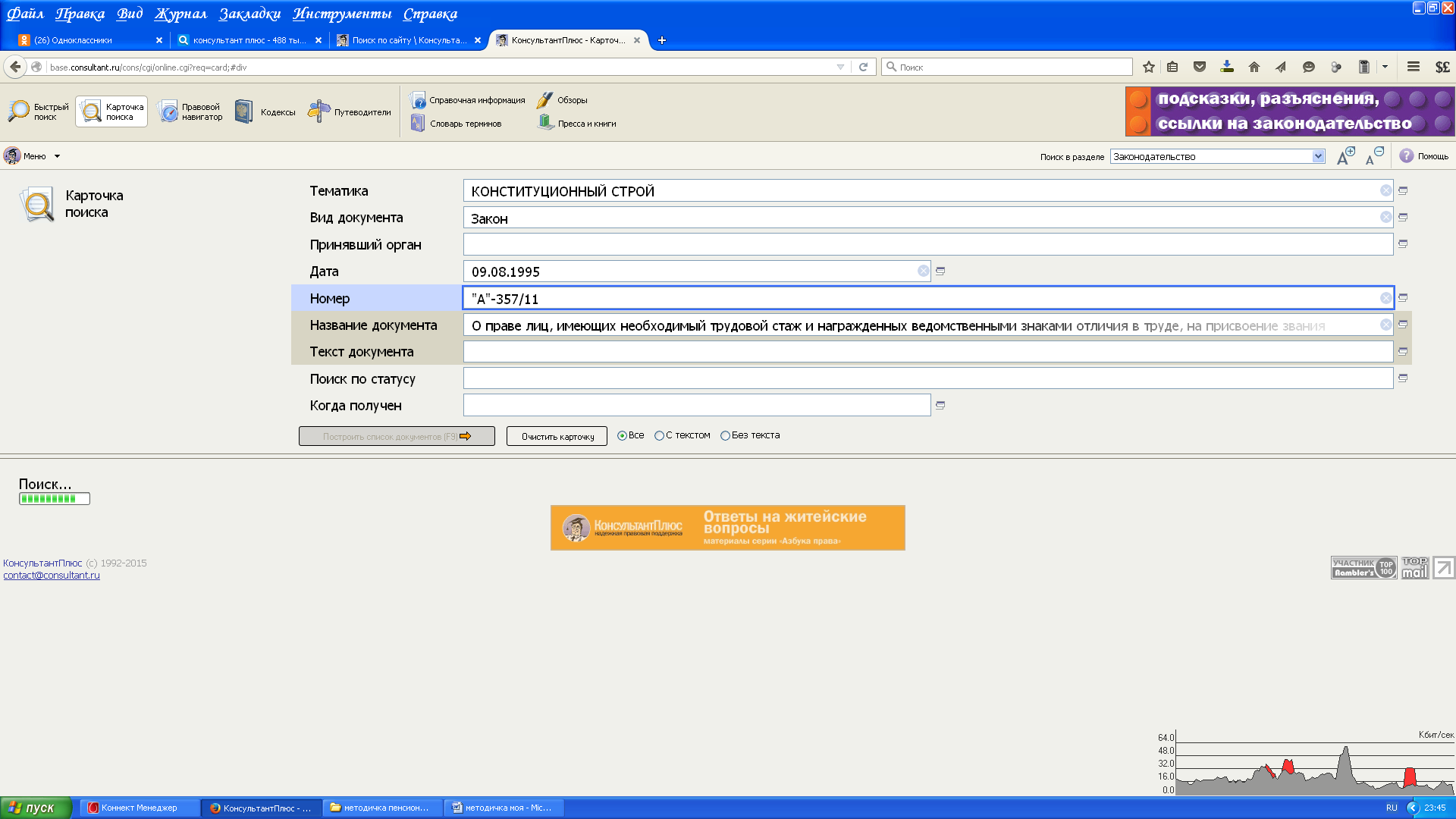This screenshot has width=1456, height=819.
Task: Open date picker for Дата field
Action: (940, 271)
